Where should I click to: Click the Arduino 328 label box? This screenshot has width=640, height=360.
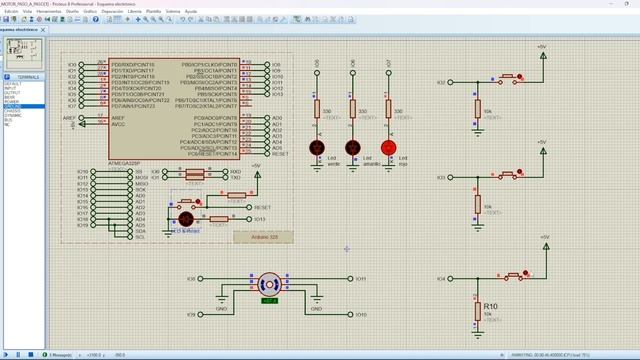point(263,237)
